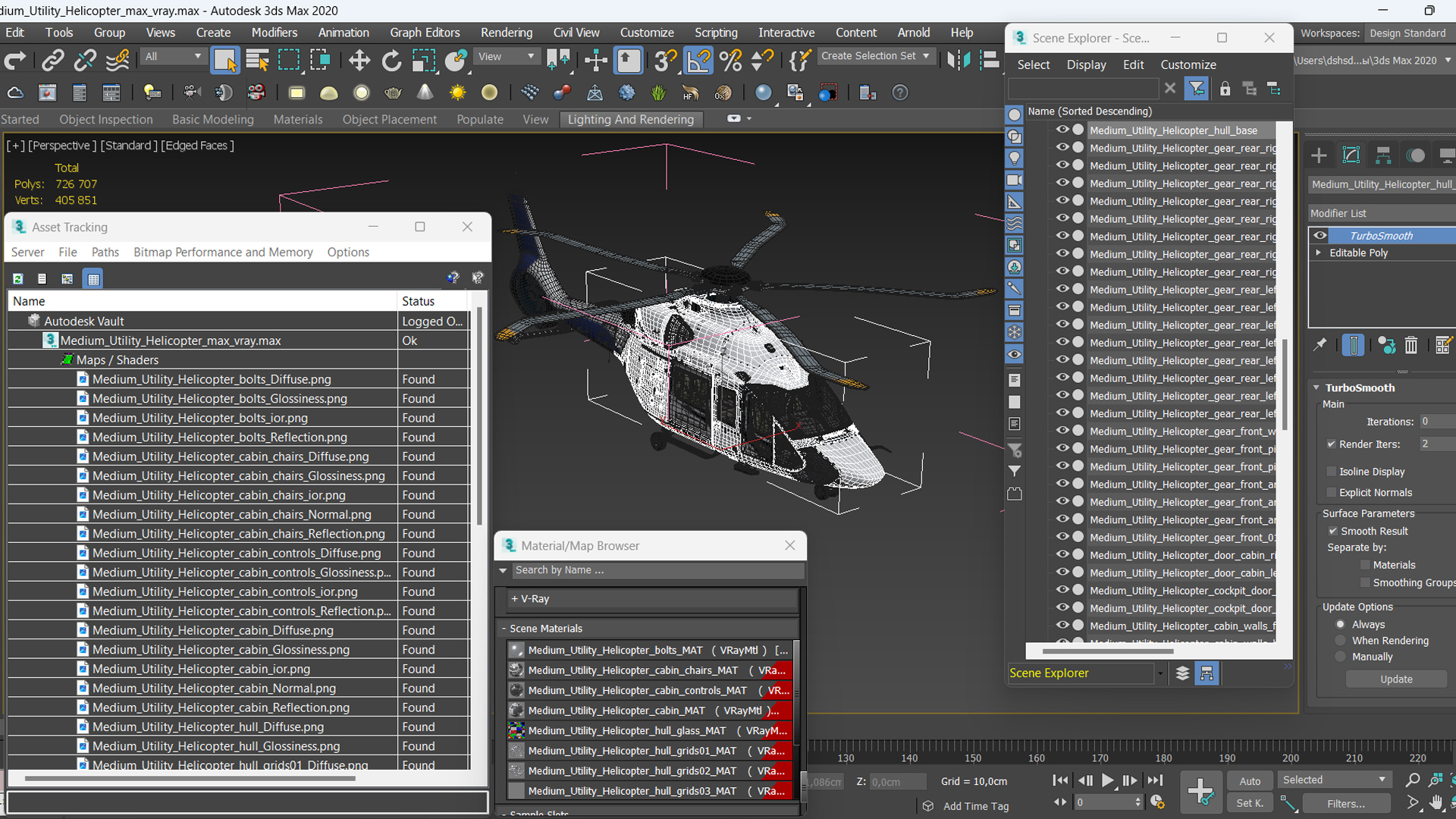The width and height of the screenshot is (1456, 819).
Task: Click the Unlink Selection icon
Action: (x=85, y=60)
